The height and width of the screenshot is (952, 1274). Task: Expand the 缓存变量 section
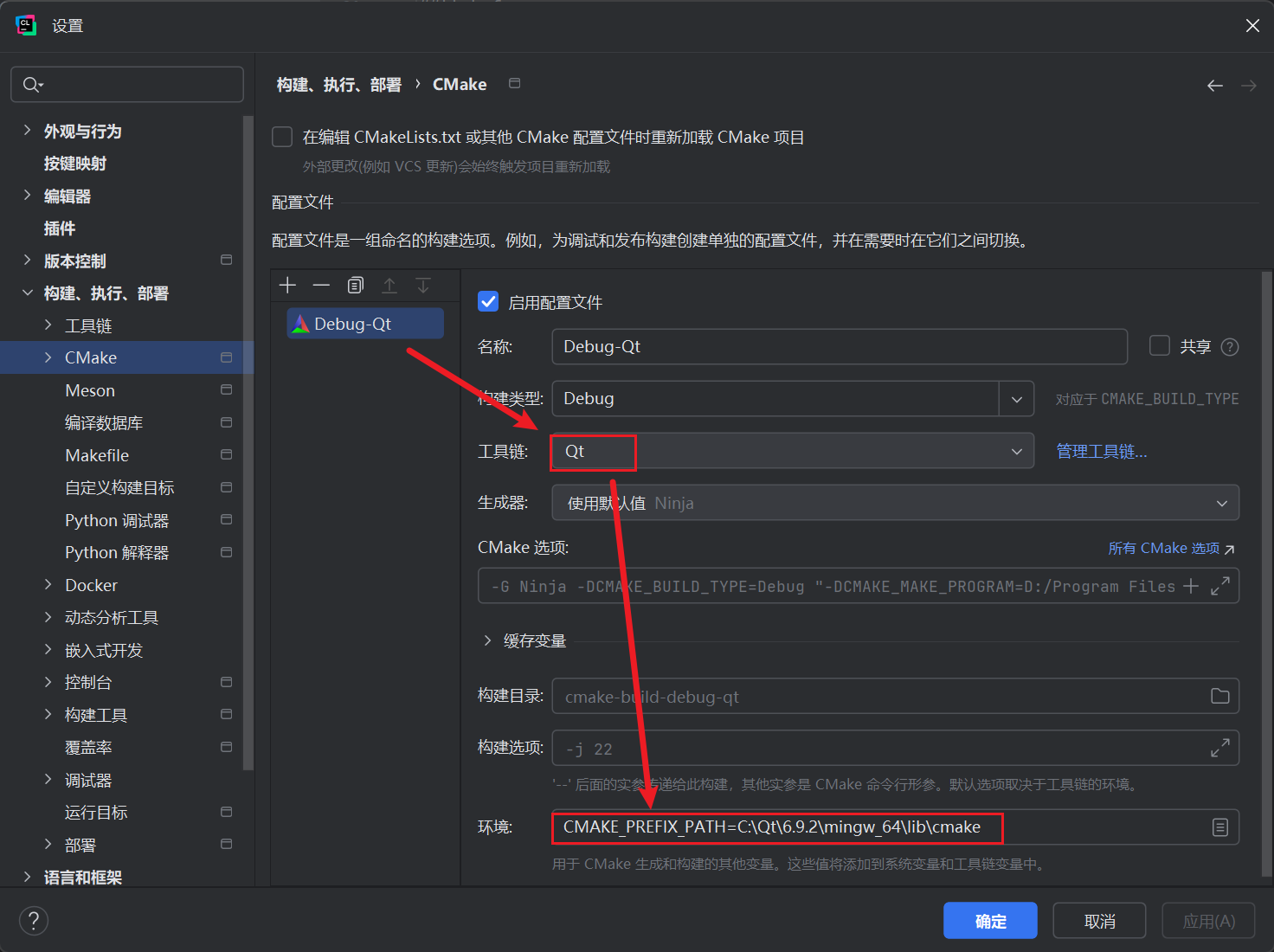[487, 640]
